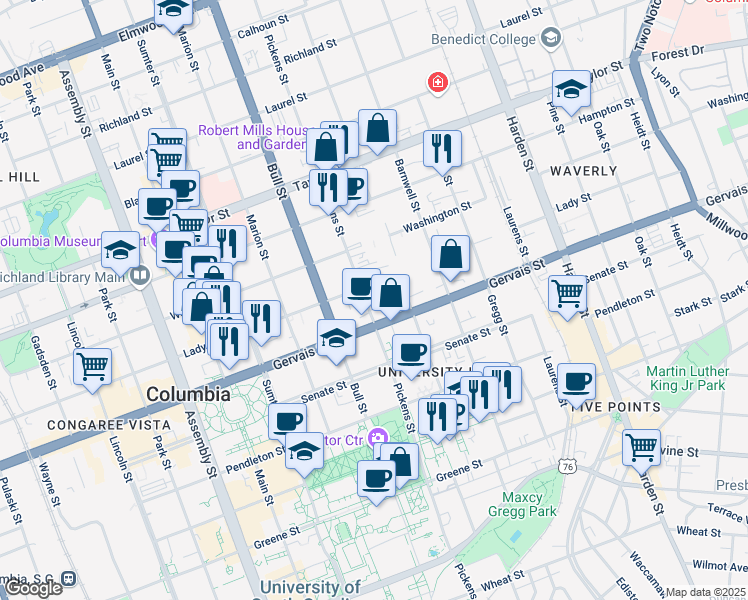Select the coffee cup marker at Five Points
Screen dimensions: 748x600
point(576,384)
